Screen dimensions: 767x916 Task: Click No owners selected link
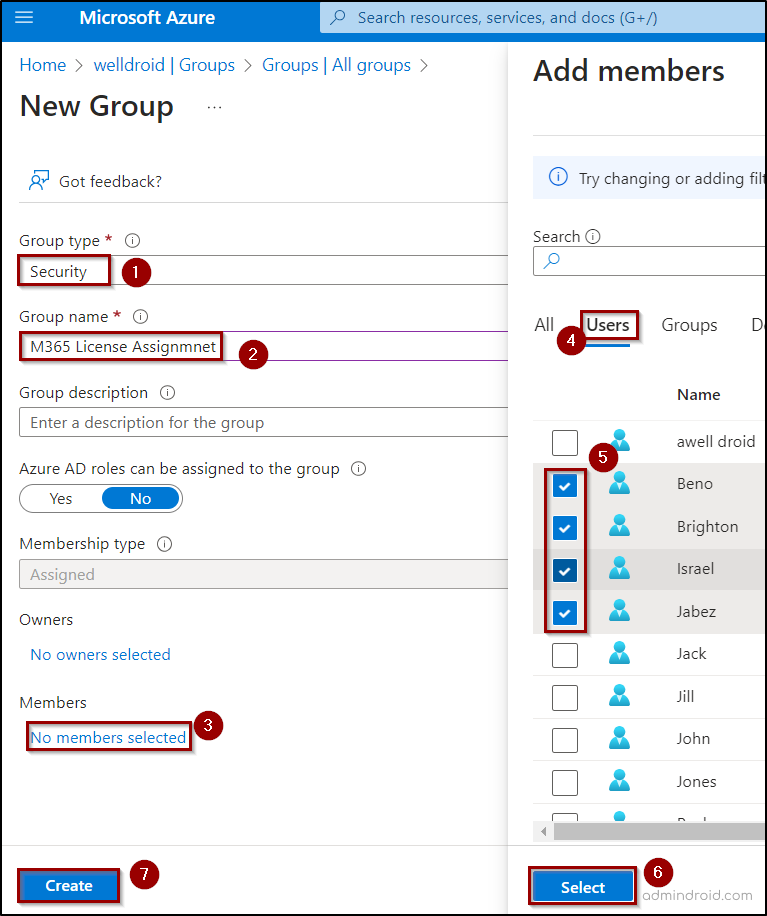click(x=100, y=654)
